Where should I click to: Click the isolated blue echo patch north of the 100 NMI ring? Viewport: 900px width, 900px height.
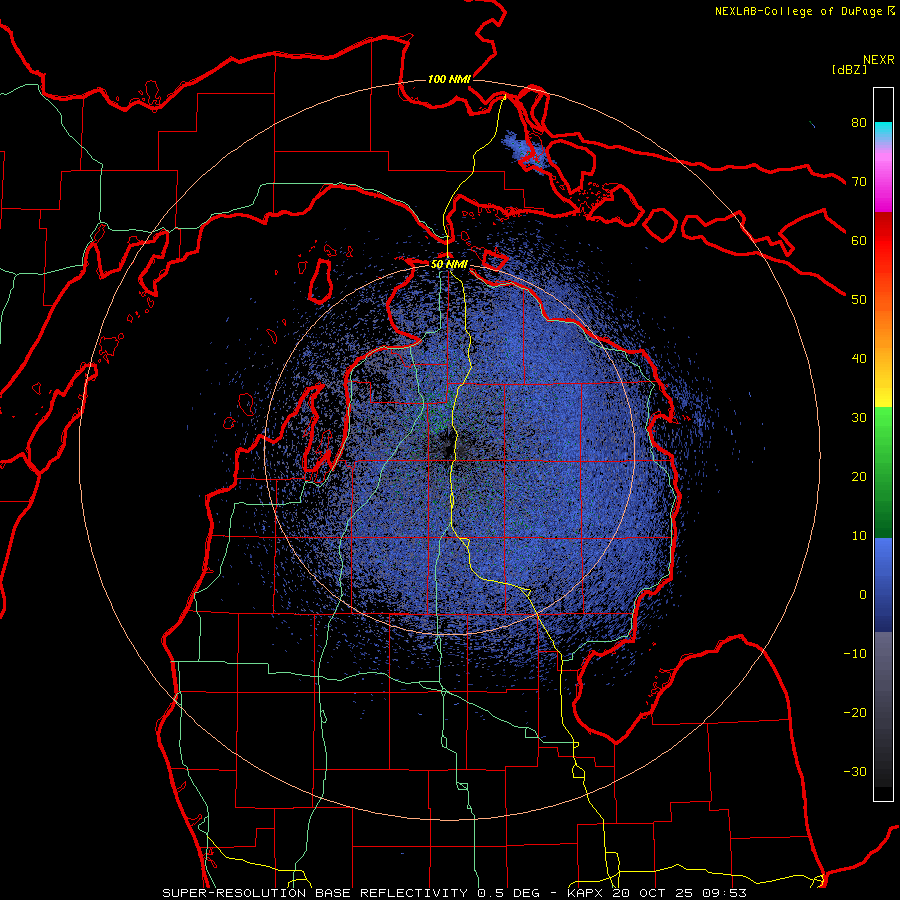(525, 150)
